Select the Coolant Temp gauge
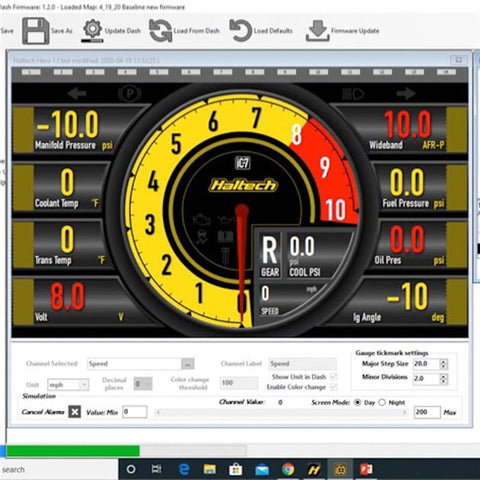Viewport: 480px width, 480px height. point(61,187)
